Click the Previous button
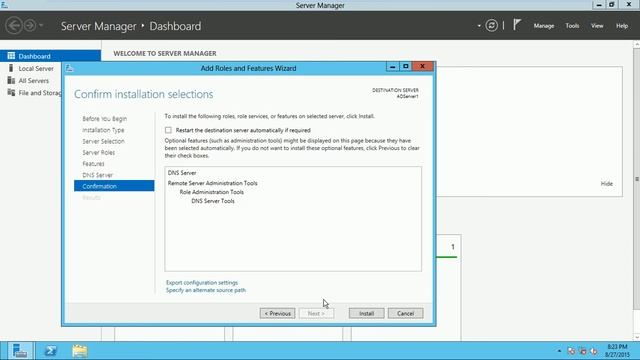 pos(277,313)
